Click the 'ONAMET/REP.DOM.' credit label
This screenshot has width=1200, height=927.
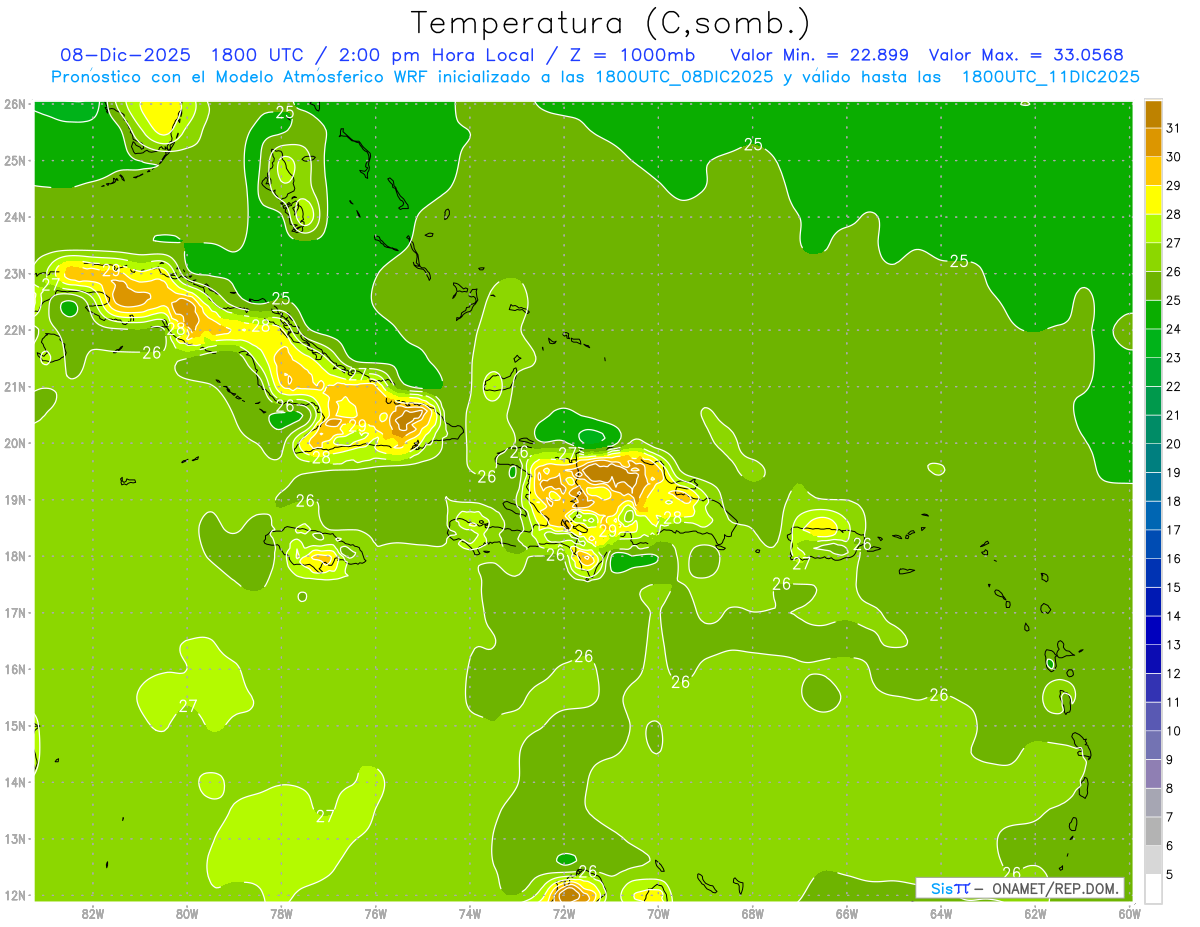point(1054,888)
